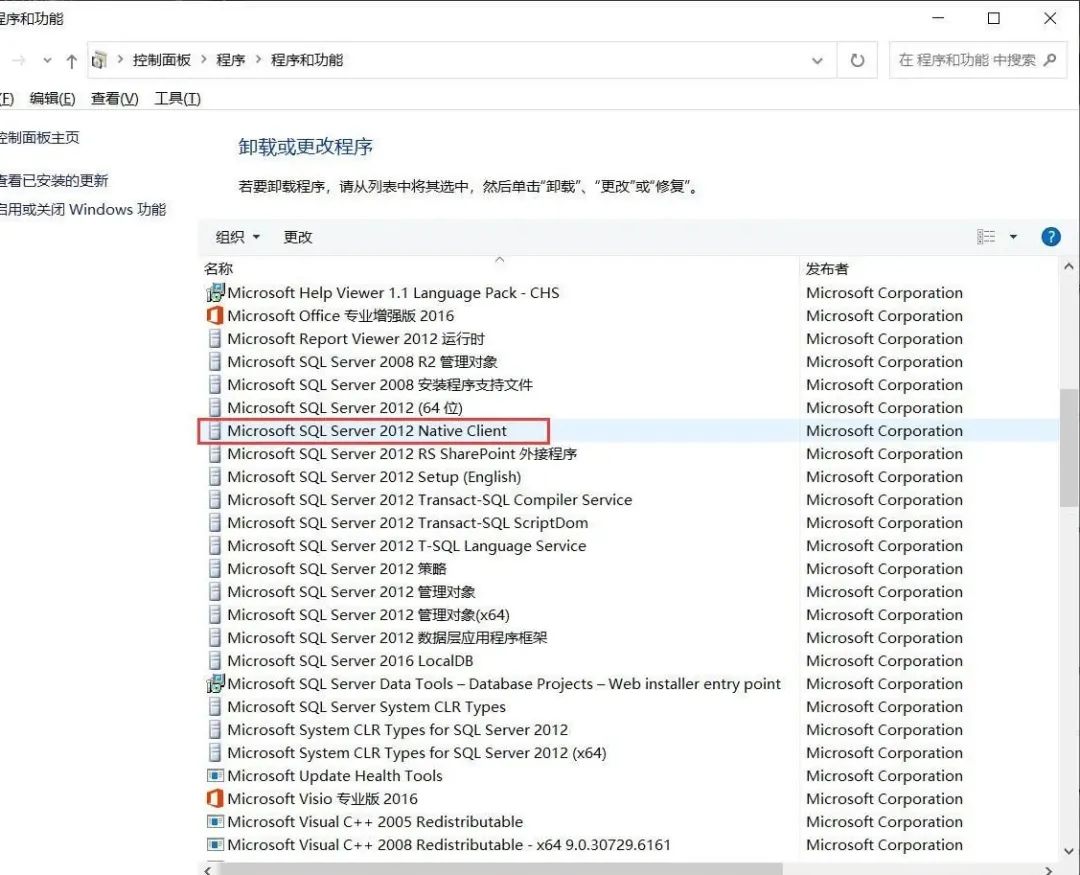Sort by the 发布者 column header
The width and height of the screenshot is (1080, 875).
pyautogui.click(x=827, y=269)
